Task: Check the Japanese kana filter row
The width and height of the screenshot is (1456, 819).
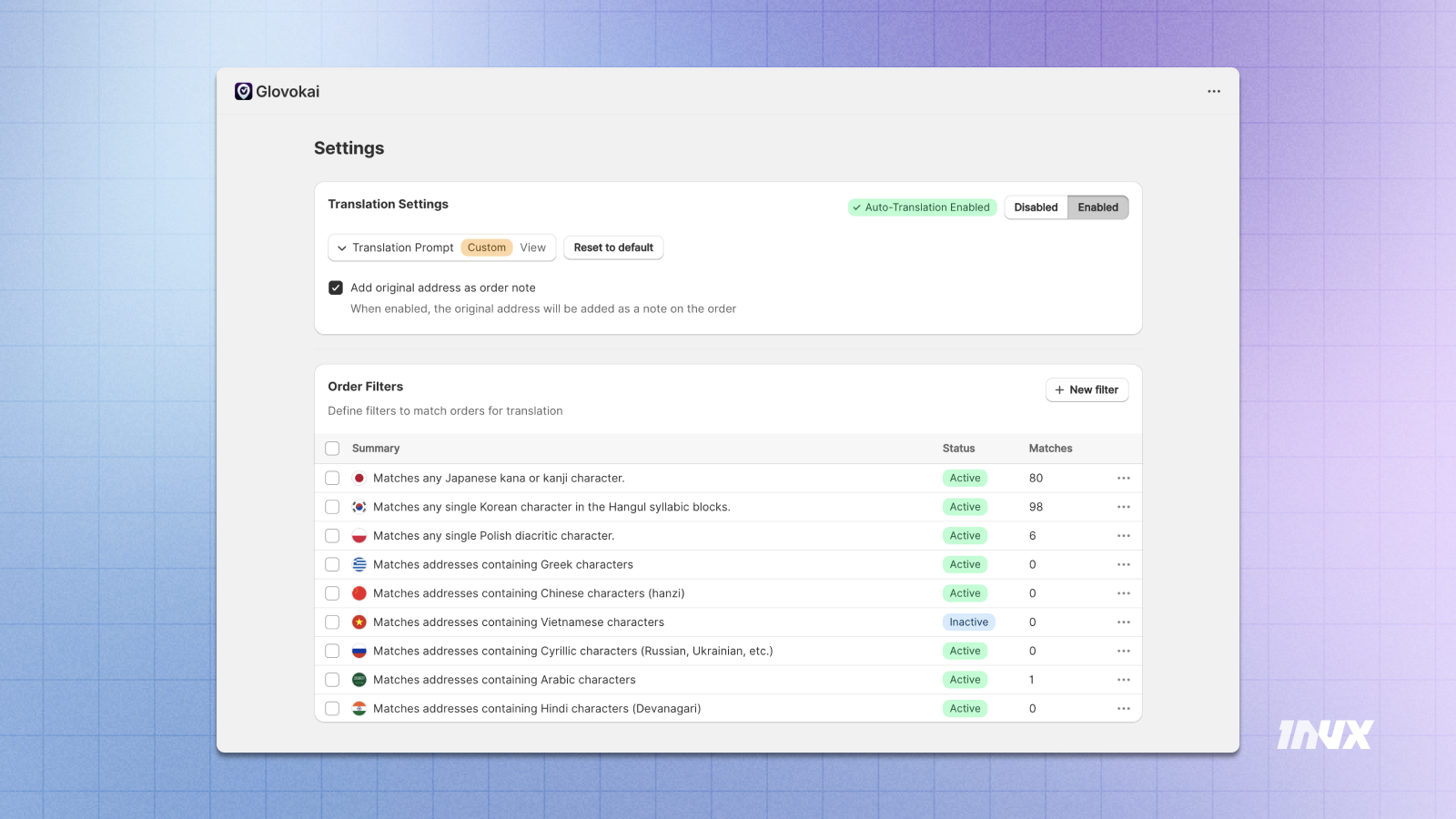Action: coord(332,478)
